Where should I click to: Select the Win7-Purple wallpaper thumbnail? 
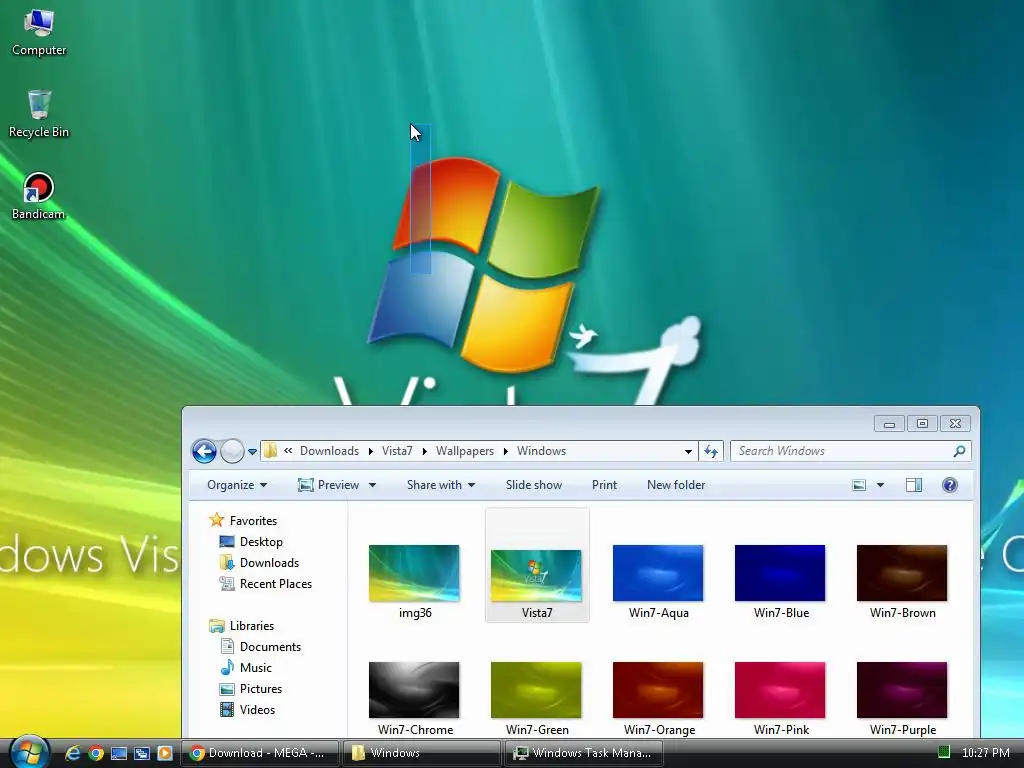click(902, 690)
